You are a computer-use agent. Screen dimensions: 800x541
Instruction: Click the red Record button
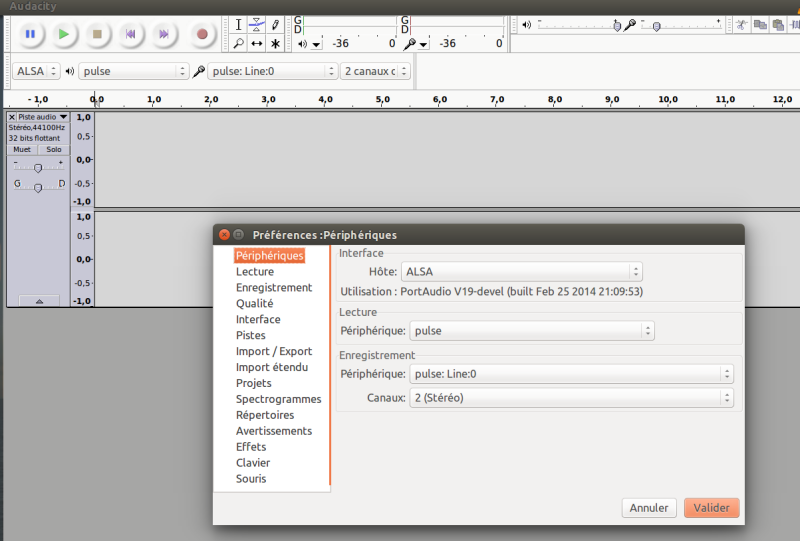click(x=201, y=34)
